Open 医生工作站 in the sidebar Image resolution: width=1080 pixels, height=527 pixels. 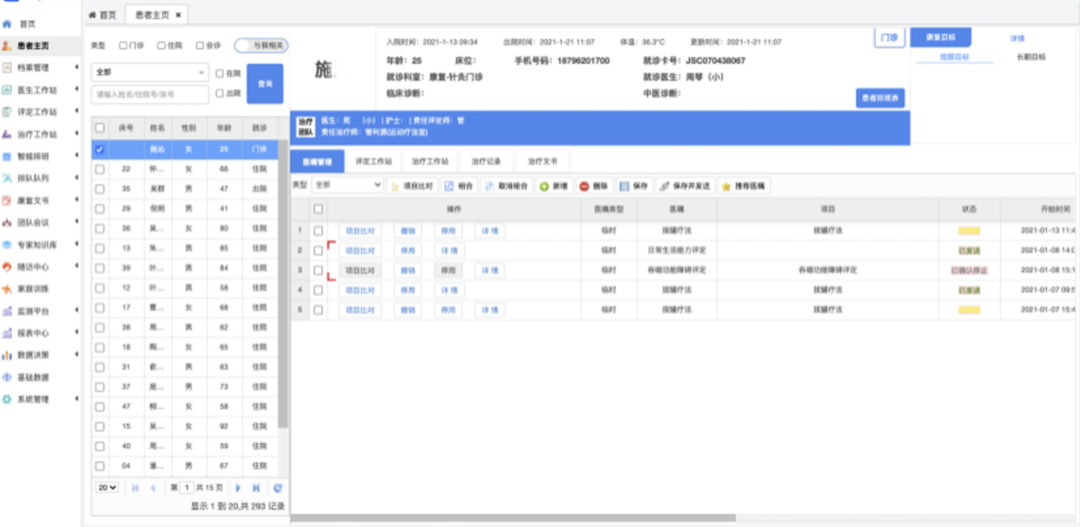[x=37, y=90]
